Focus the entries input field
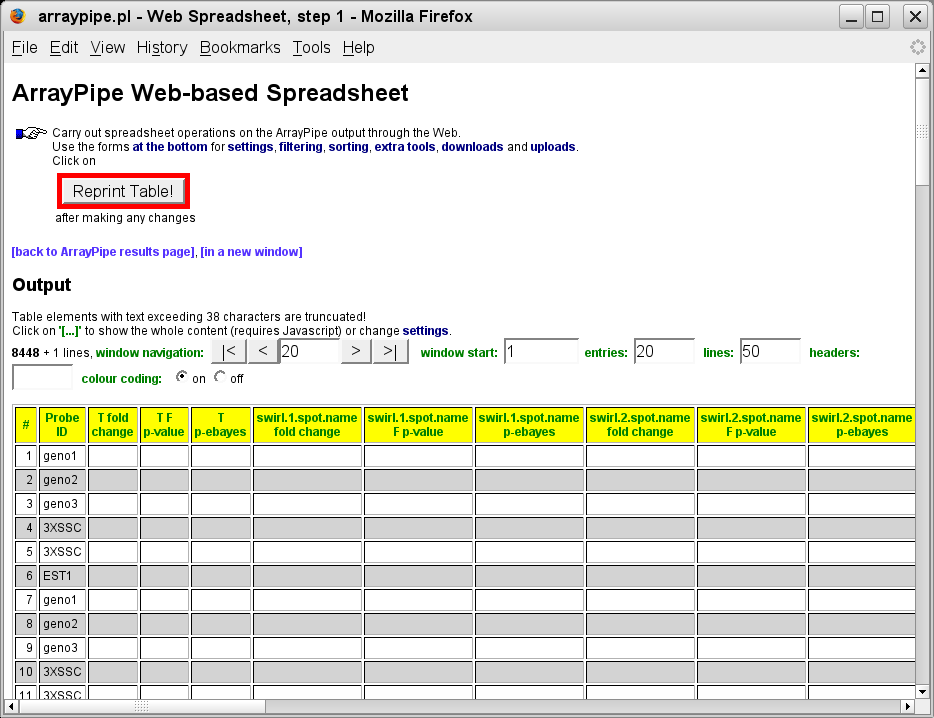The image size is (934, 718). pyautogui.click(x=664, y=352)
